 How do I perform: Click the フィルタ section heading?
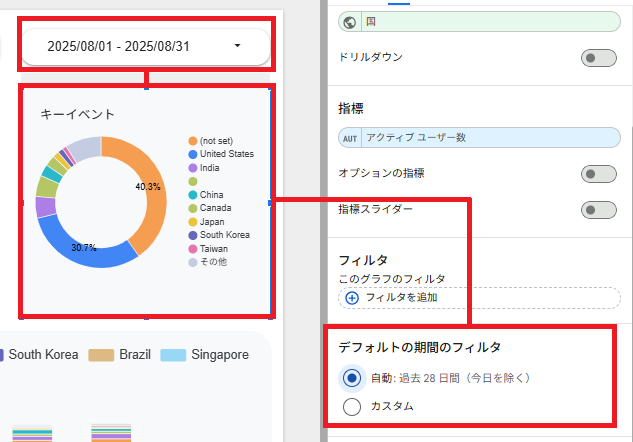tap(363, 260)
